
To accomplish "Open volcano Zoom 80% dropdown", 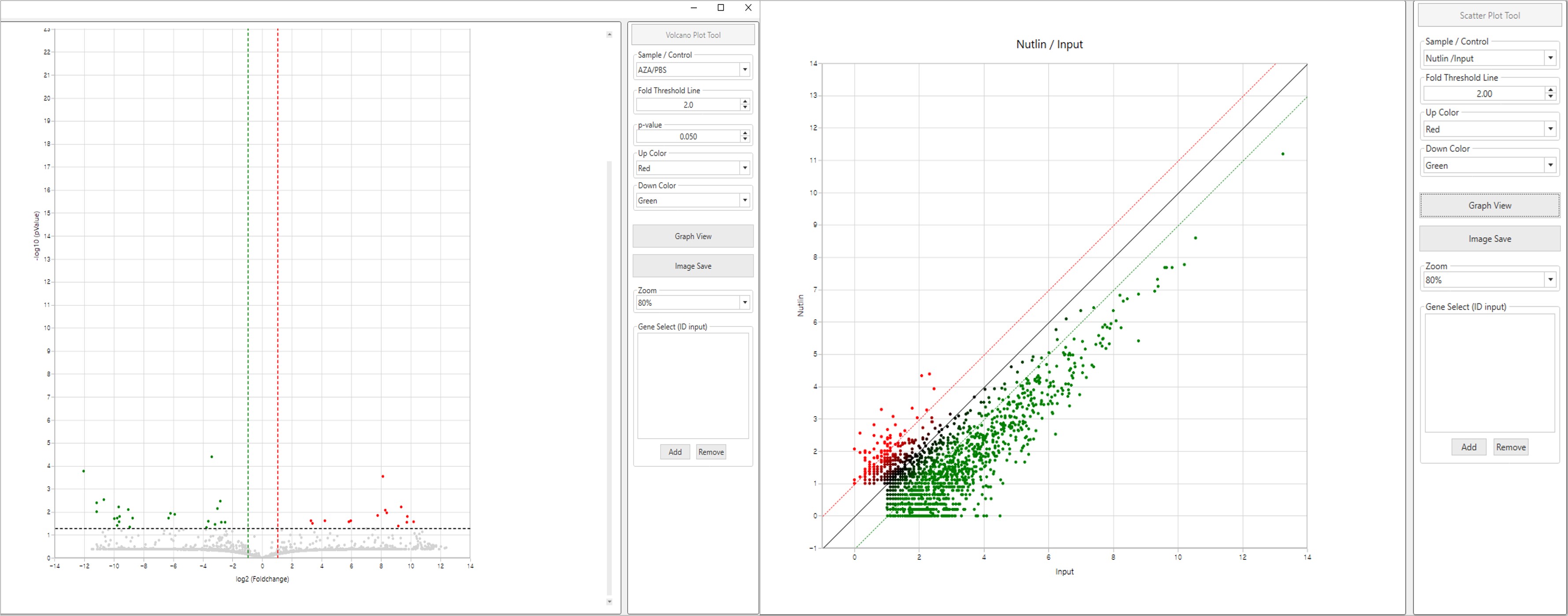I will point(744,303).
